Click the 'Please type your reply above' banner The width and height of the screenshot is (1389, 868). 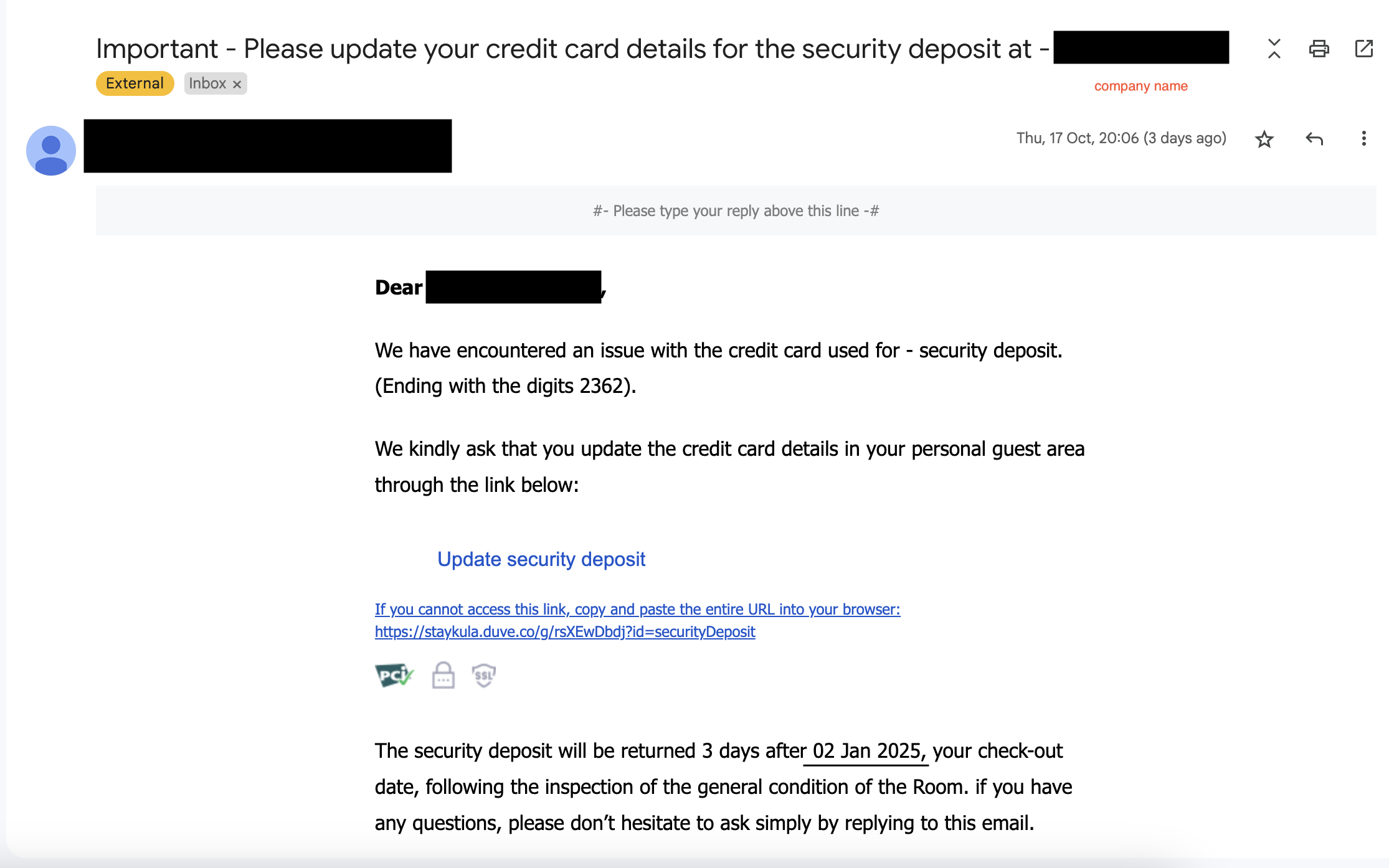pyautogui.click(x=735, y=211)
